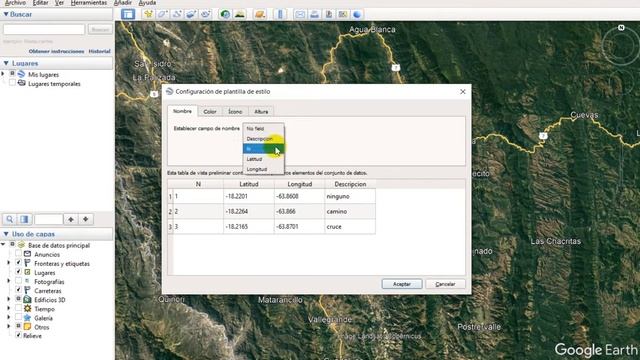Choose 'Latitud' in name field dropdown
The width and height of the screenshot is (640, 360).
[263, 159]
